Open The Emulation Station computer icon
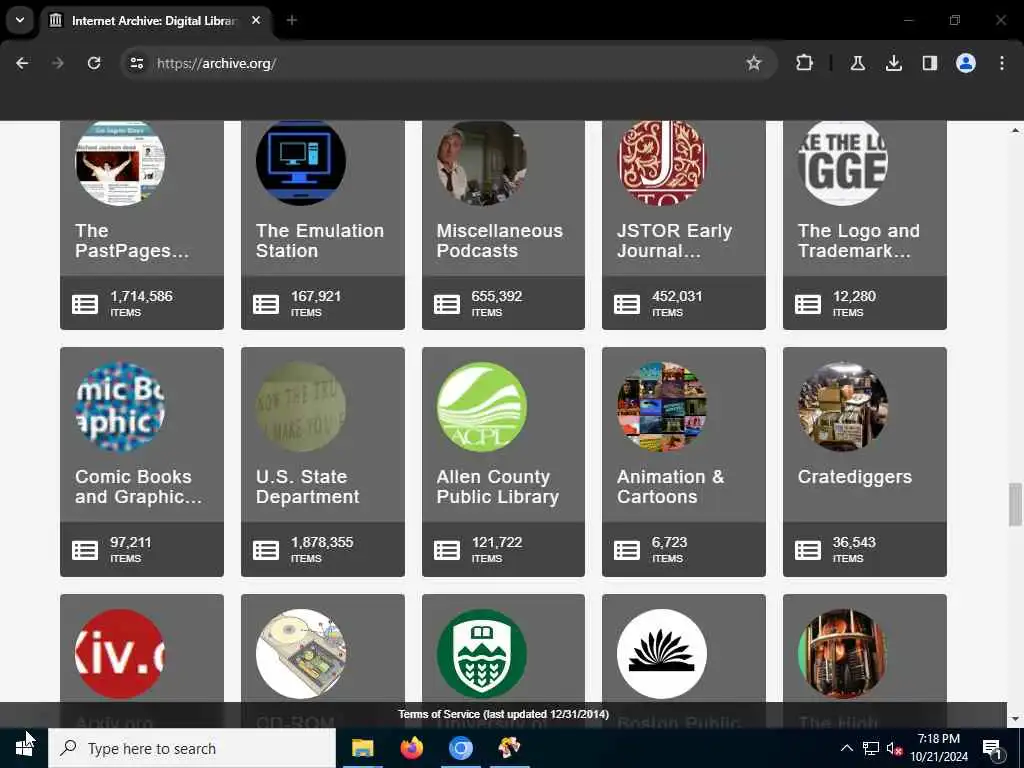This screenshot has height=768, width=1024. (301, 162)
